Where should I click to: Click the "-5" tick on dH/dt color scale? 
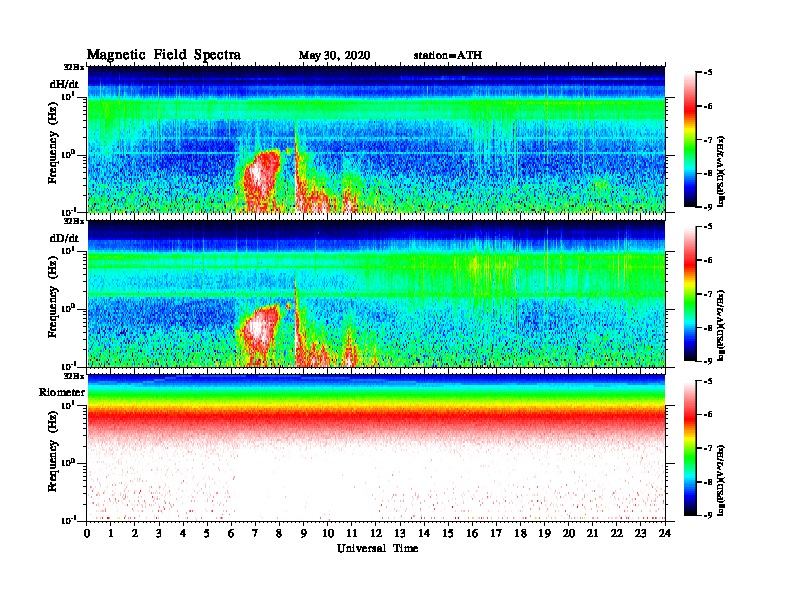[x=708, y=73]
